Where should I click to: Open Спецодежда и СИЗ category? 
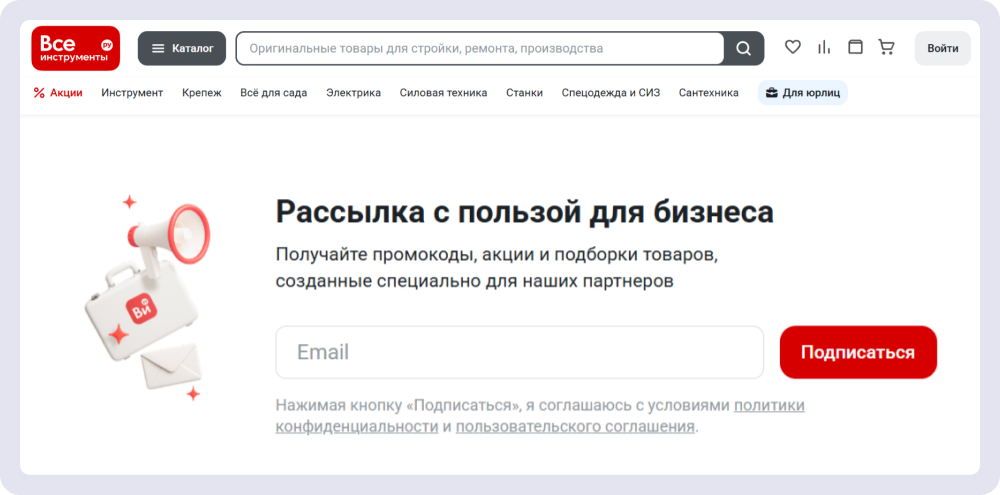[x=611, y=93]
